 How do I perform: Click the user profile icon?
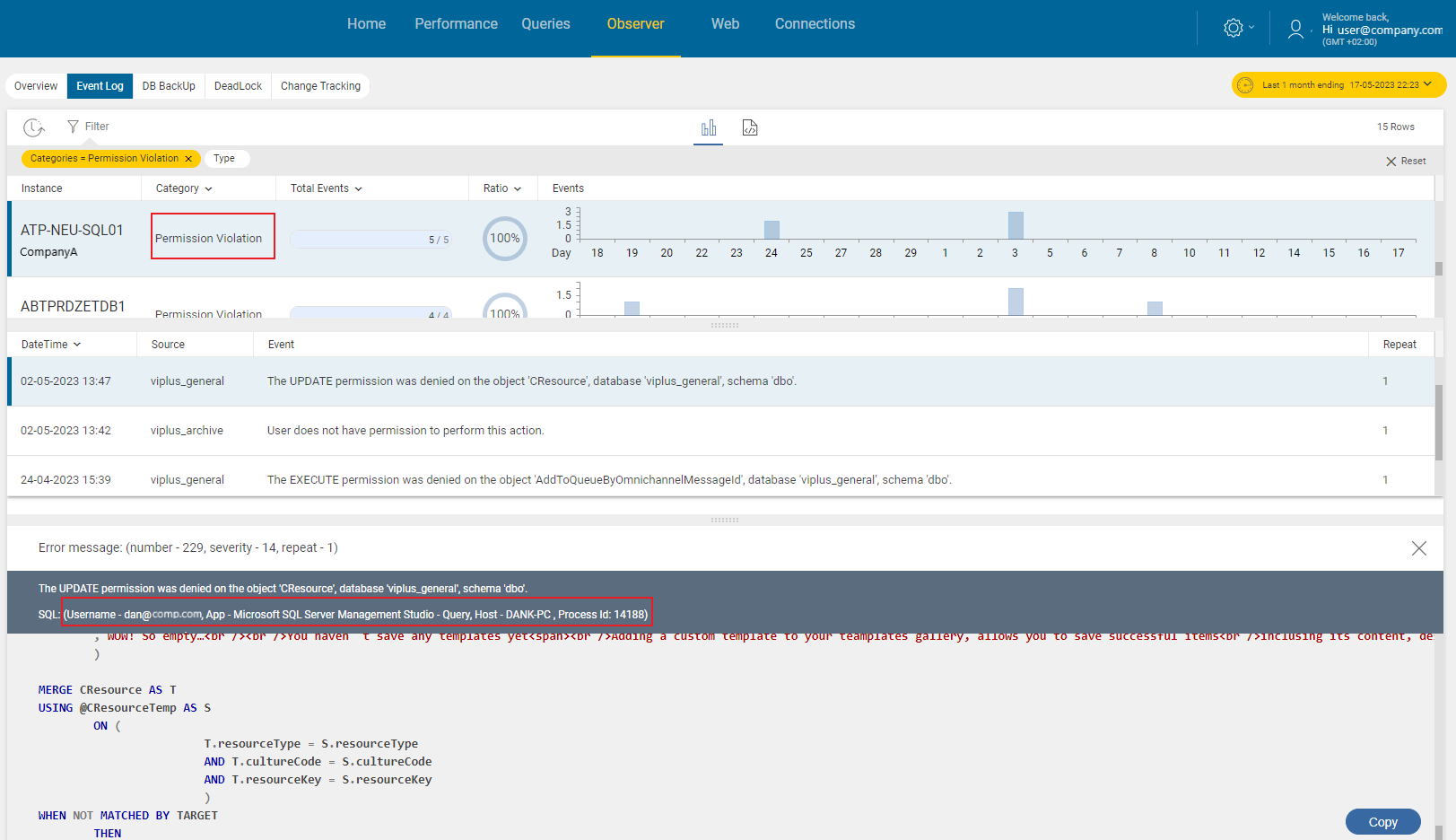click(1295, 29)
